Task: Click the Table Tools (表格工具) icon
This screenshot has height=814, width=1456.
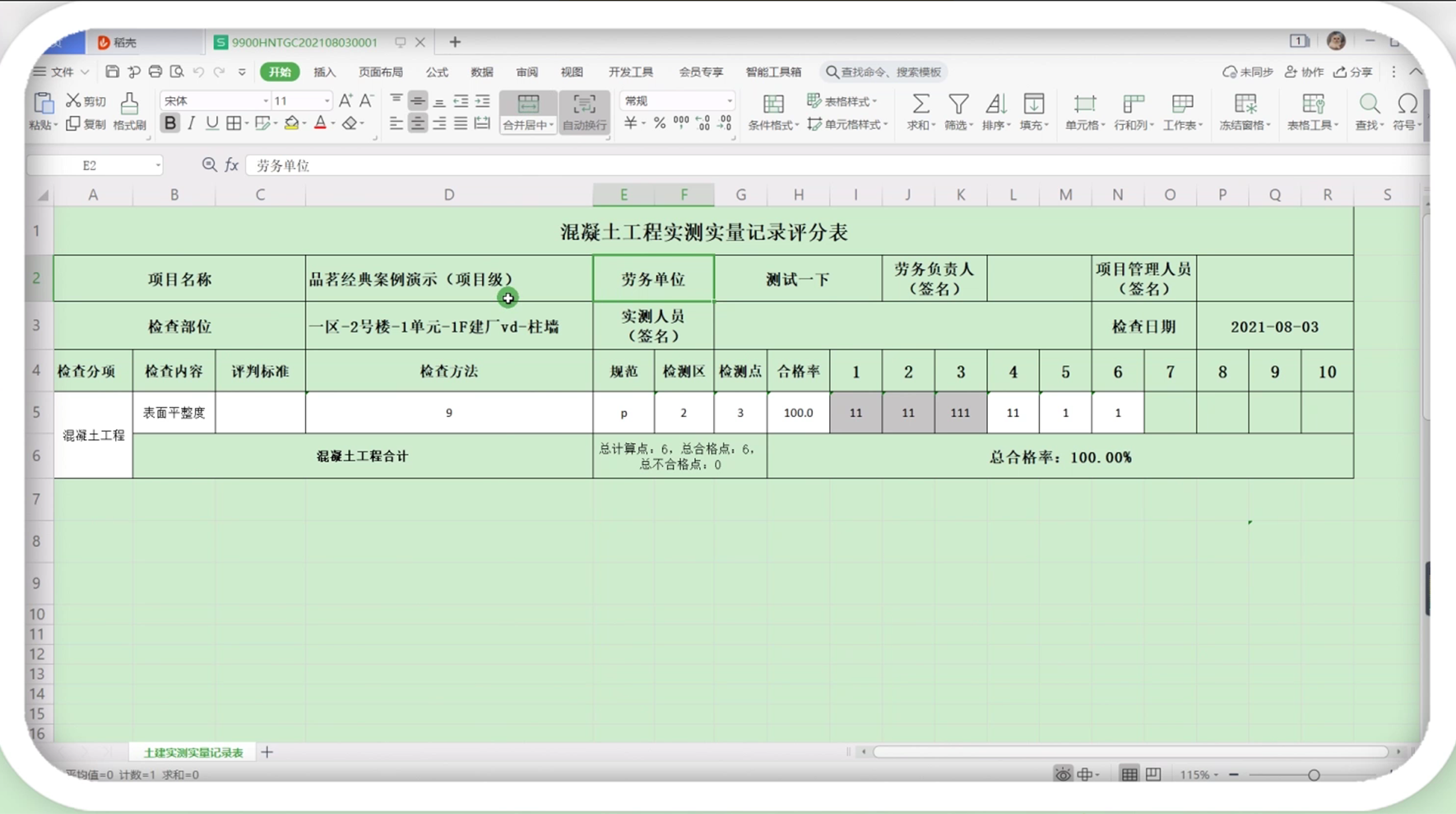Action: 1314,104
